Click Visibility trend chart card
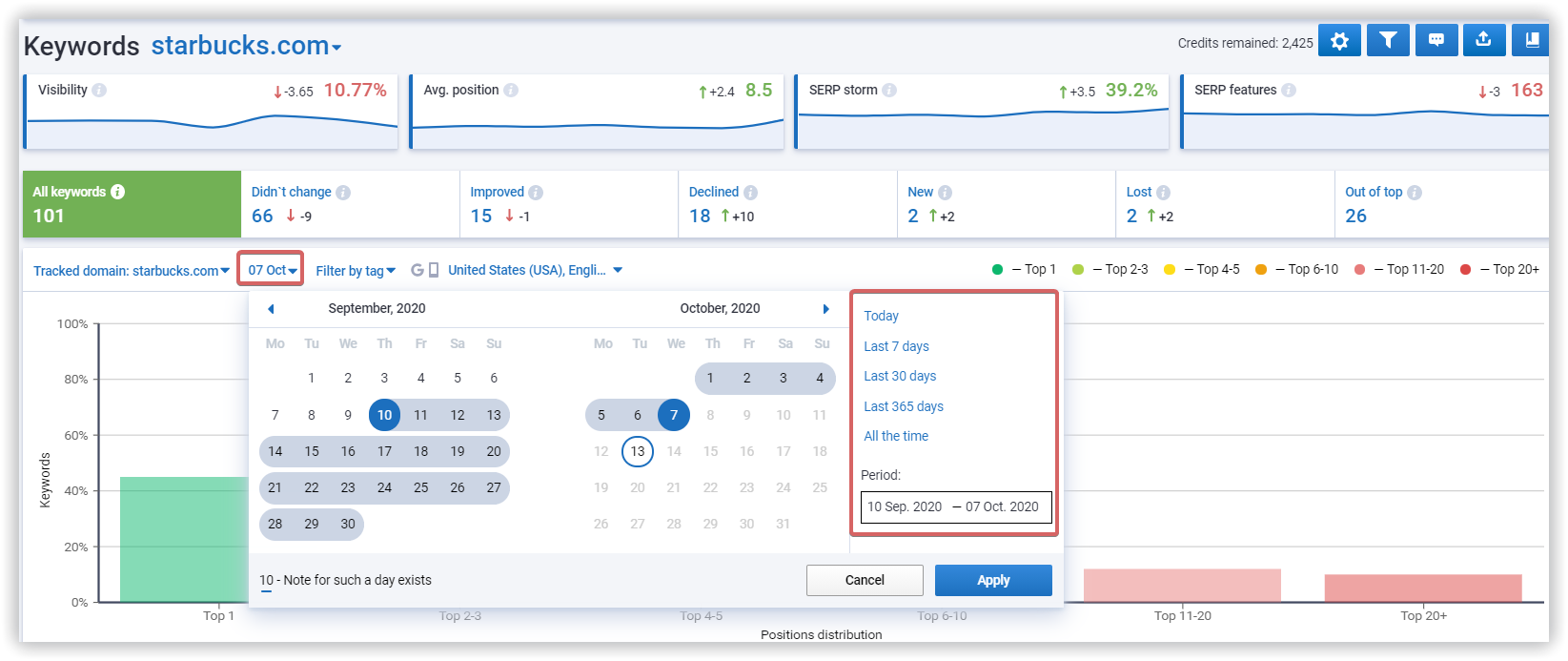This screenshot has height=661, width=1568. click(x=211, y=112)
